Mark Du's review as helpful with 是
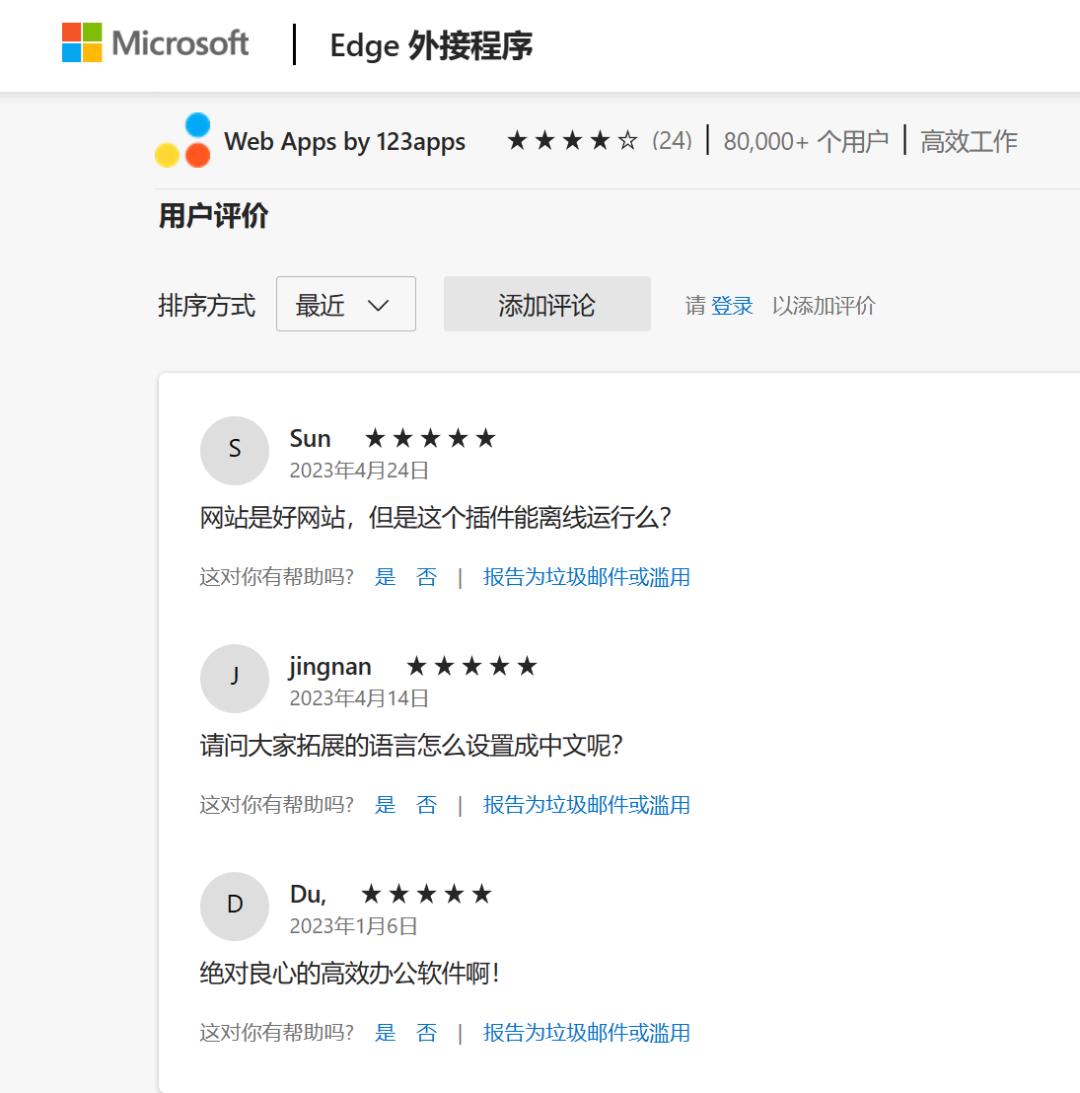This screenshot has height=1093, width=1080. point(385,1032)
